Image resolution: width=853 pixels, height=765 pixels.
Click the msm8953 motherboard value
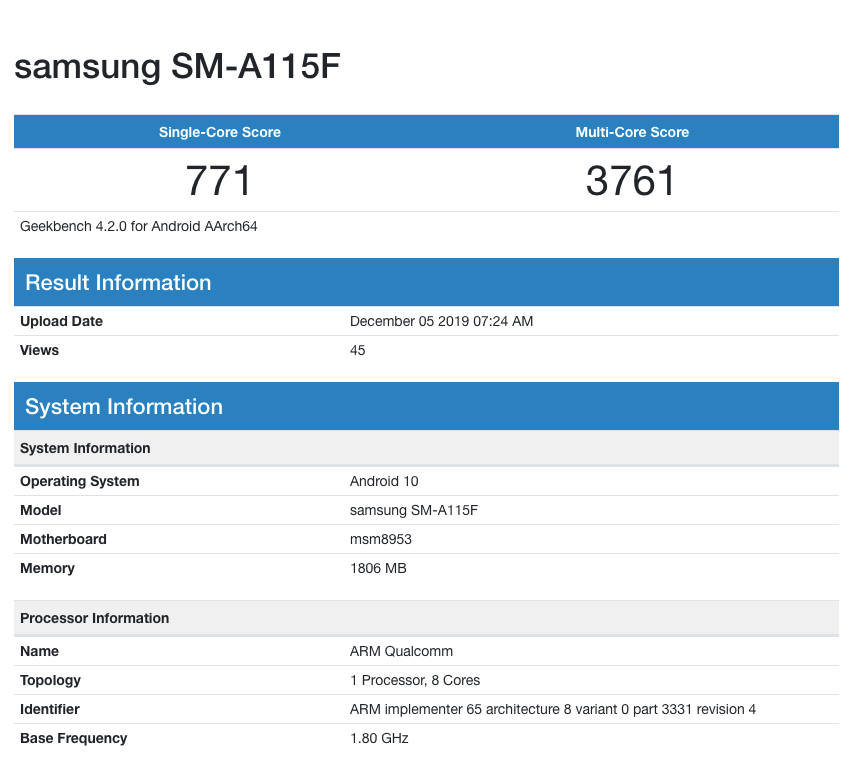[x=381, y=539]
